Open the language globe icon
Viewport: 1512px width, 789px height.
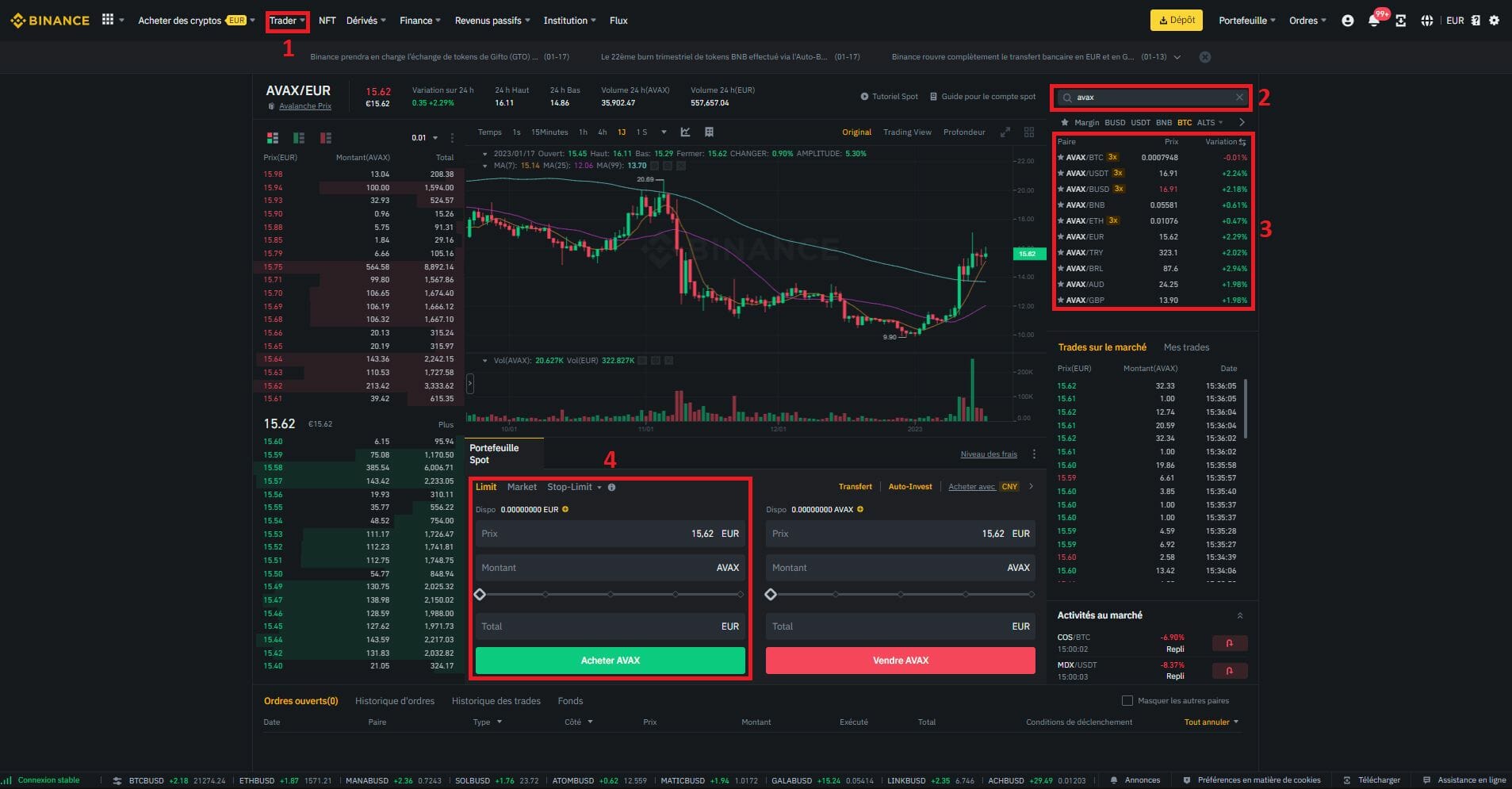(x=1427, y=21)
